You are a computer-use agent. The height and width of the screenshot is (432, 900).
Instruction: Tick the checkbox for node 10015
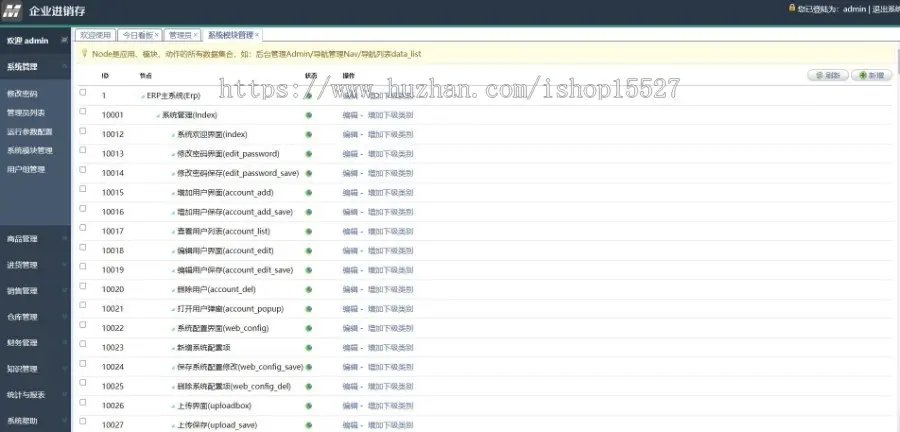[x=83, y=189]
